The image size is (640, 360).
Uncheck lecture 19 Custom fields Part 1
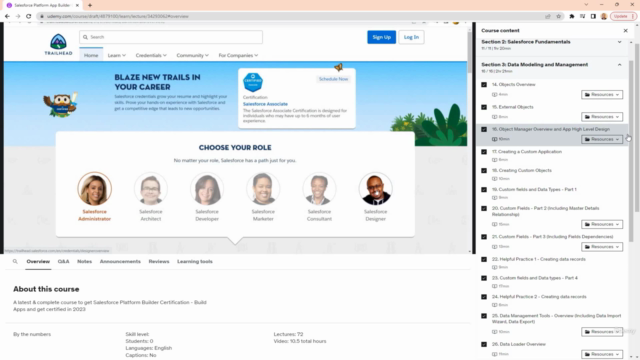click(484, 190)
